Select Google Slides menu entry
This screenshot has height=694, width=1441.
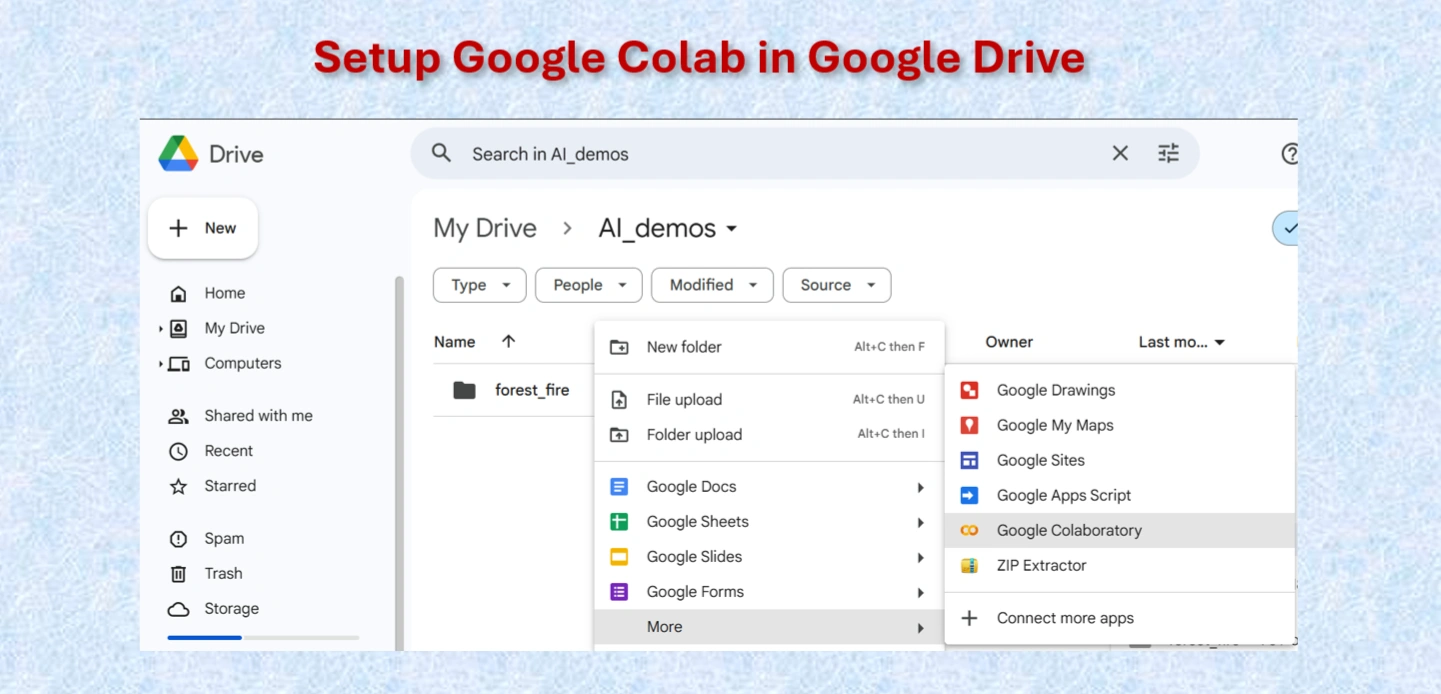[769, 557]
